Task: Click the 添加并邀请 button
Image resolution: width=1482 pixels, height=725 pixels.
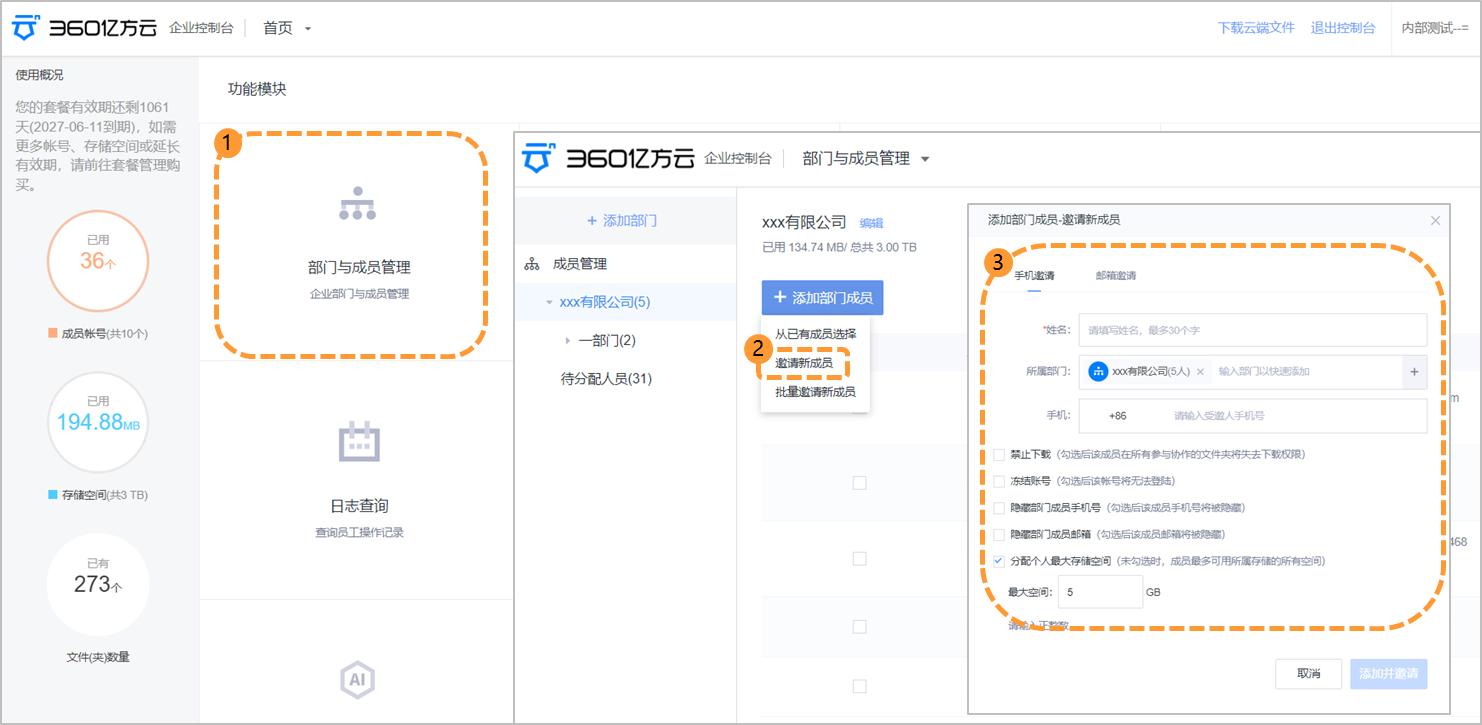Action: coord(1388,674)
